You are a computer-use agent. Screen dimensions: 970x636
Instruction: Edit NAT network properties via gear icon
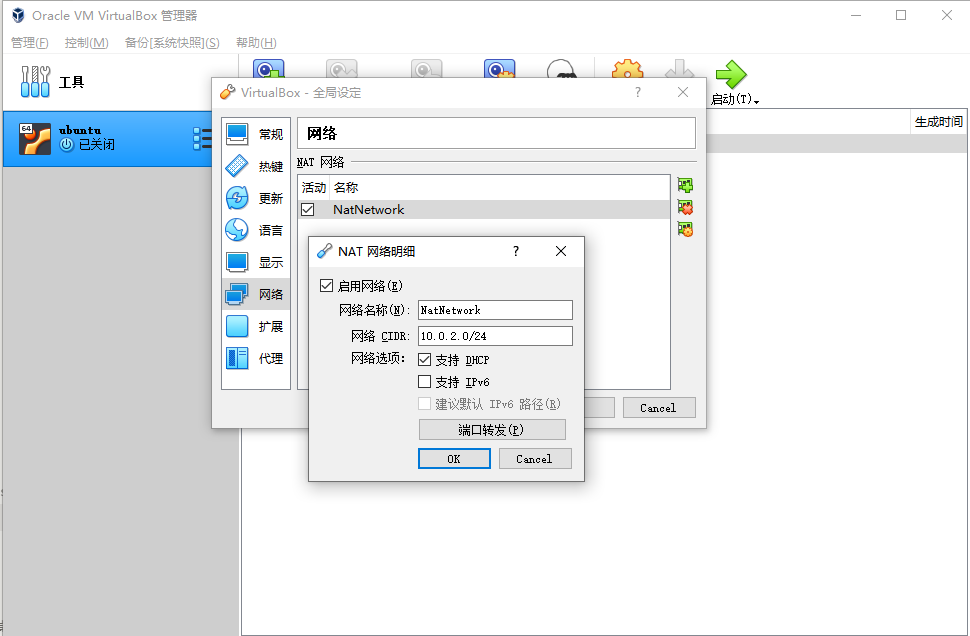coord(684,228)
